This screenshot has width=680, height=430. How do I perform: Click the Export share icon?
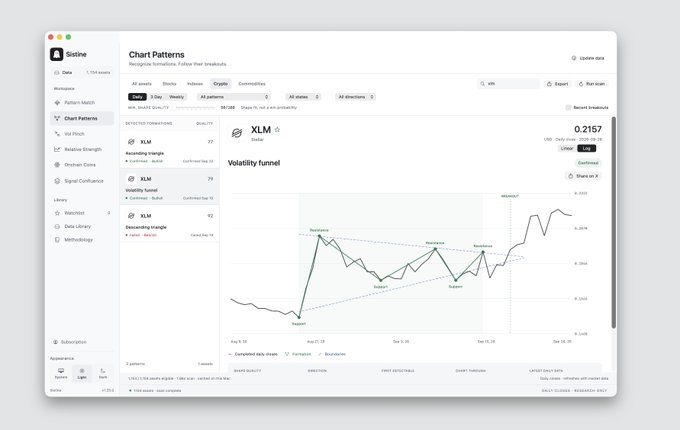(549, 84)
